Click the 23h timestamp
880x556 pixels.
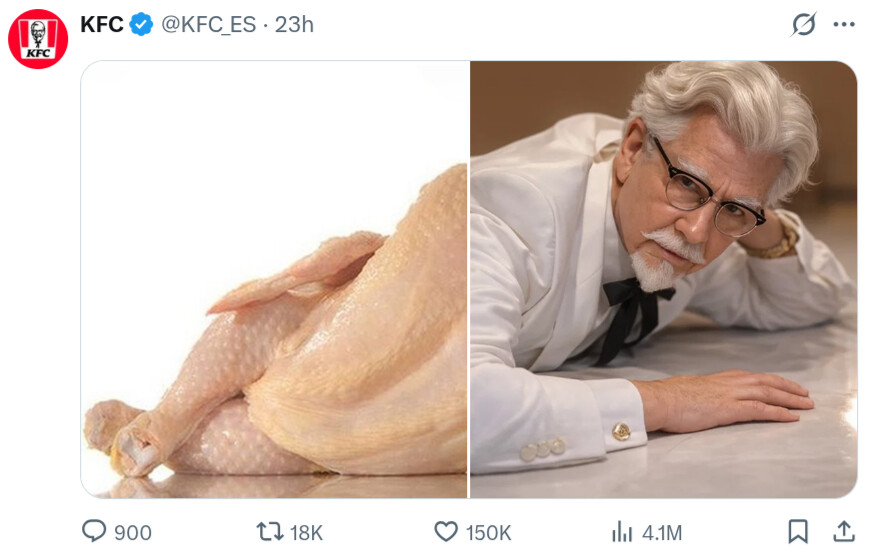pyautogui.click(x=294, y=25)
